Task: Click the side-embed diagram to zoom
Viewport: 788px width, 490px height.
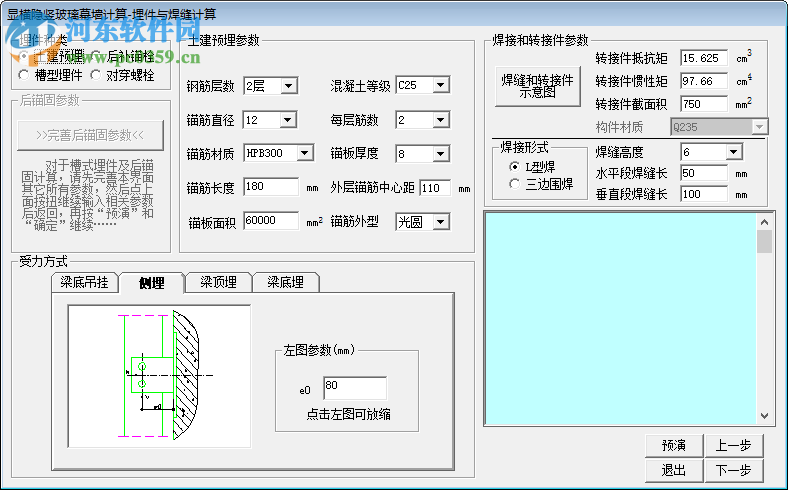Action: pyautogui.click(x=159, y=376)
